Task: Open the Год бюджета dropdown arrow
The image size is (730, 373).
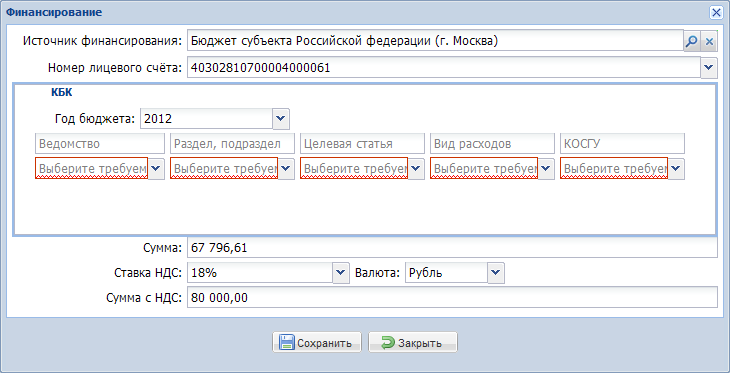Action: point(281,119)
